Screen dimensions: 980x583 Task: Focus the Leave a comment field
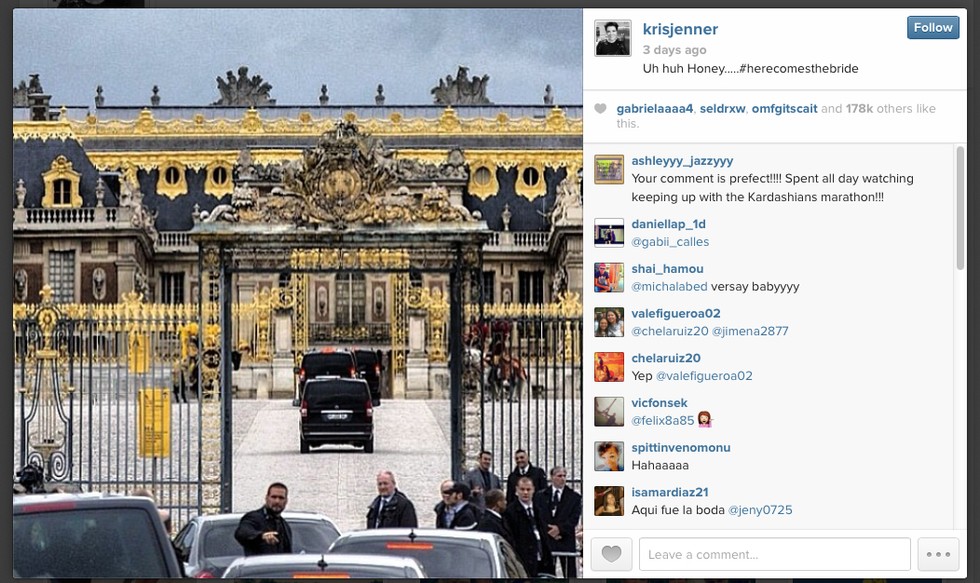point(774,554)
